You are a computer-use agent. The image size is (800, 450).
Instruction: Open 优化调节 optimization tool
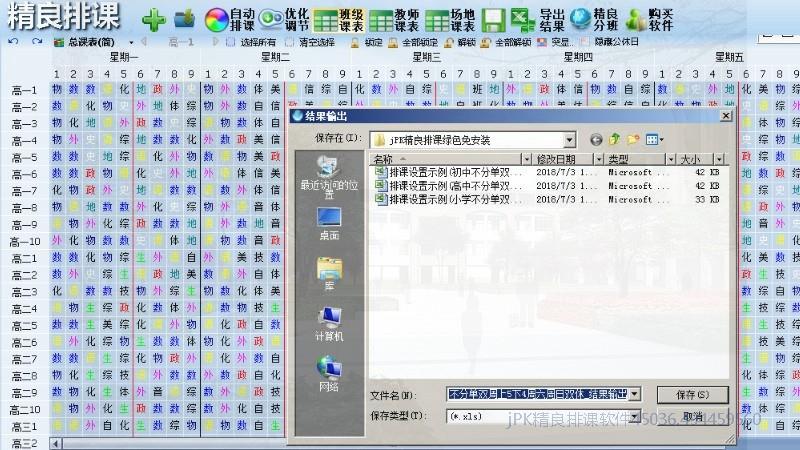point(284,19)
